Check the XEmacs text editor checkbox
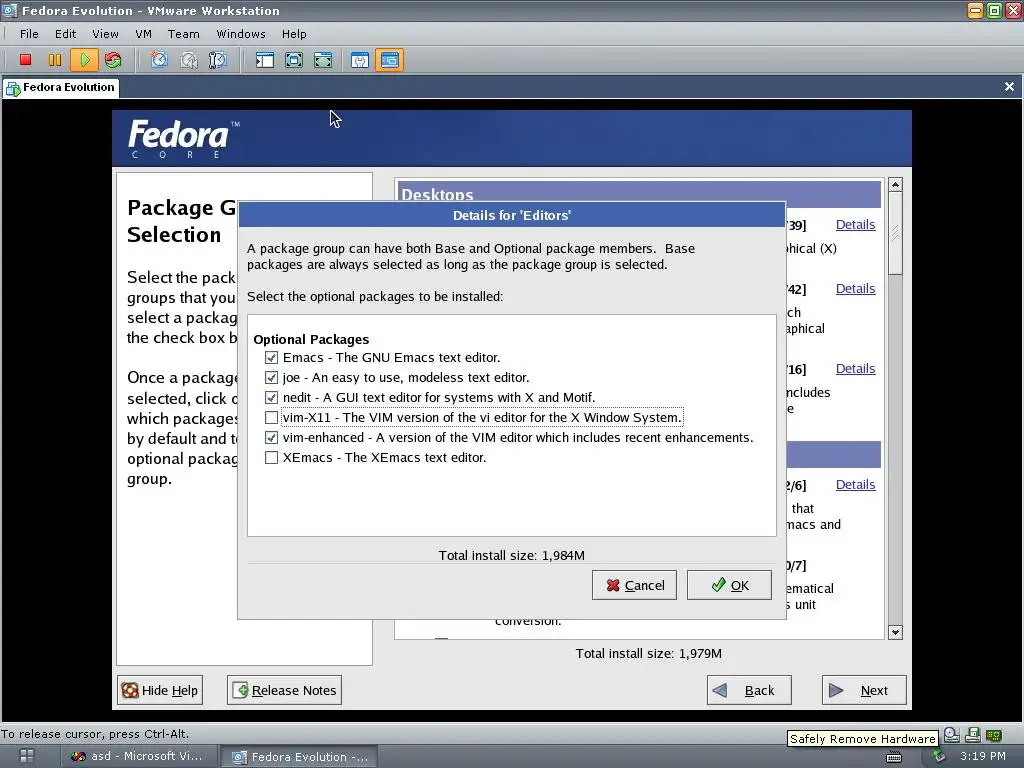The image size is (1024, 768). (x=271, y=458)
